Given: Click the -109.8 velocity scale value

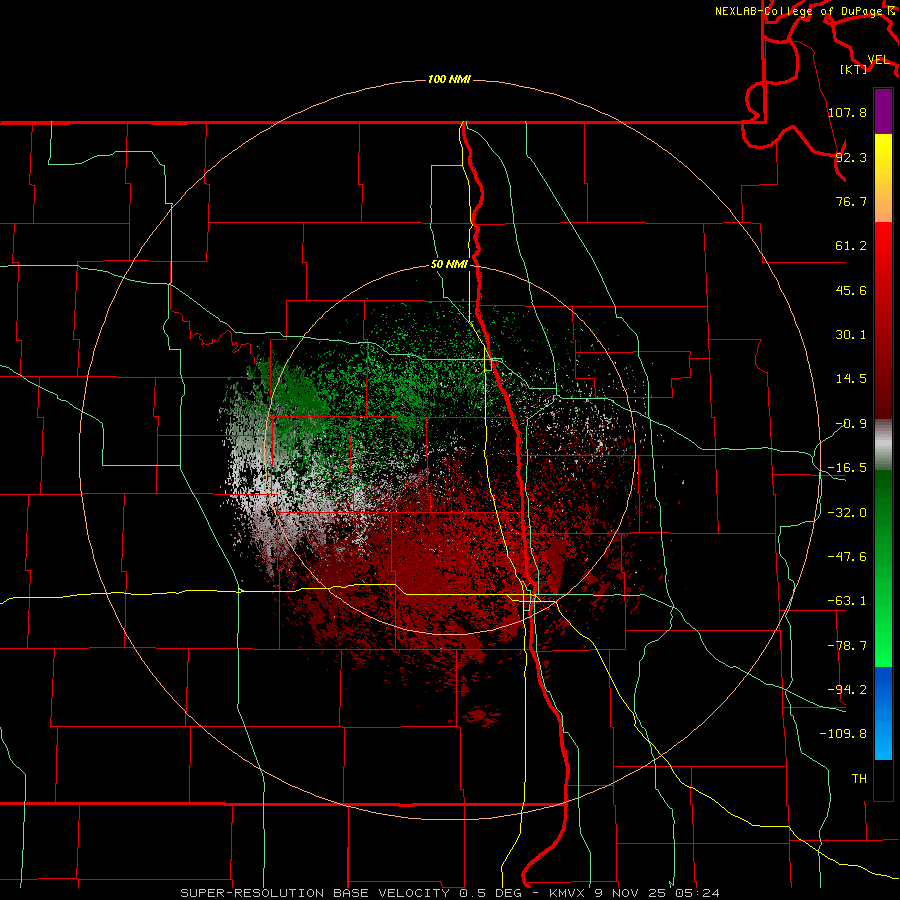Looking at the screenshot, I should 843,734.
